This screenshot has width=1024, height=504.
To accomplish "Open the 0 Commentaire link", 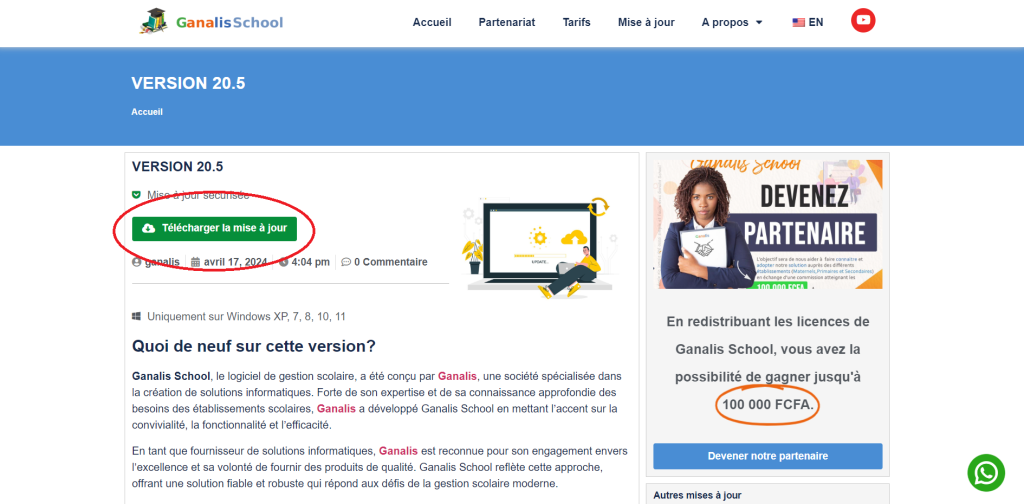I will 391,262.
